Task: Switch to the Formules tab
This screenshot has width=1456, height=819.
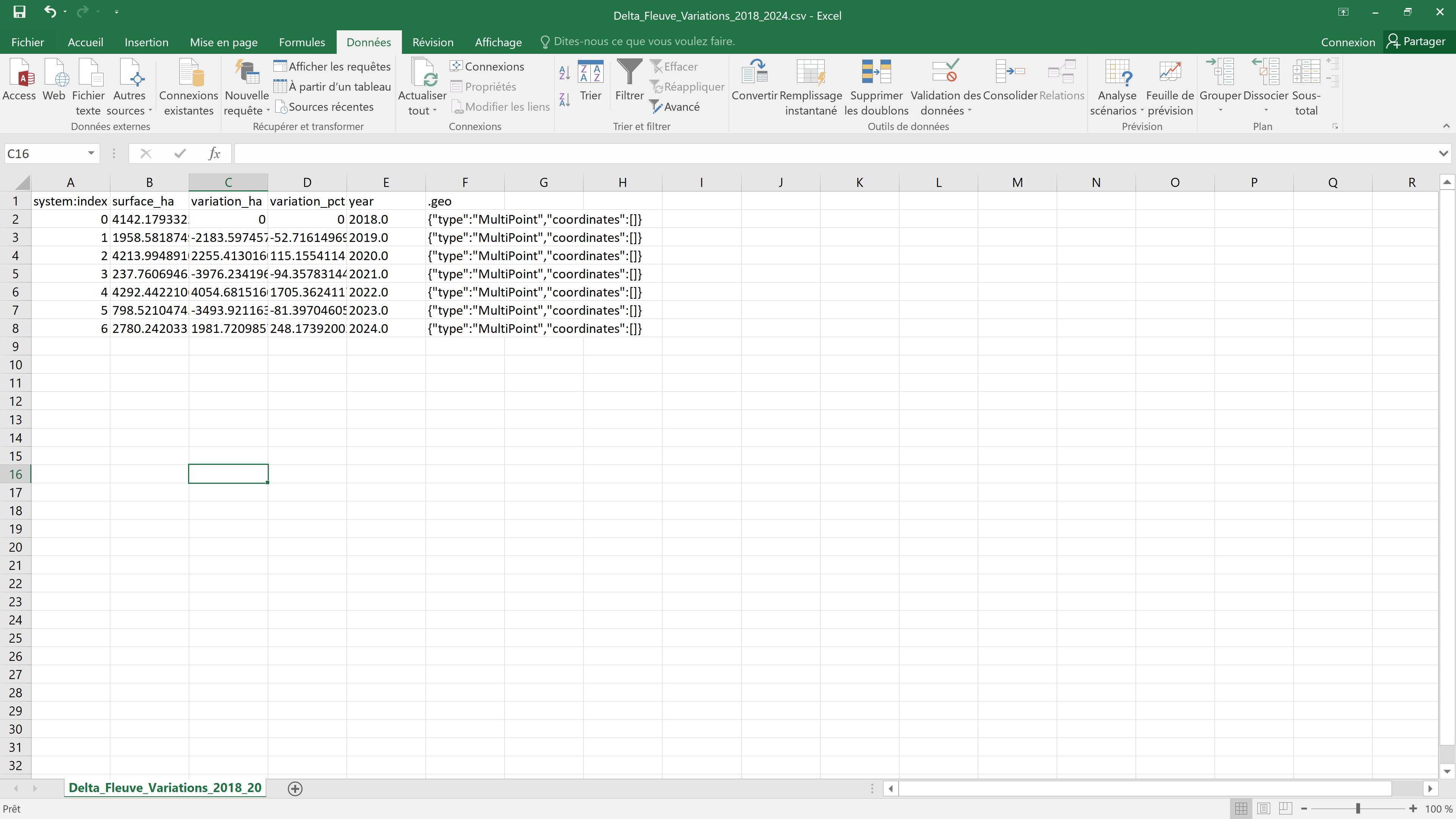Action: pos(302,42)
